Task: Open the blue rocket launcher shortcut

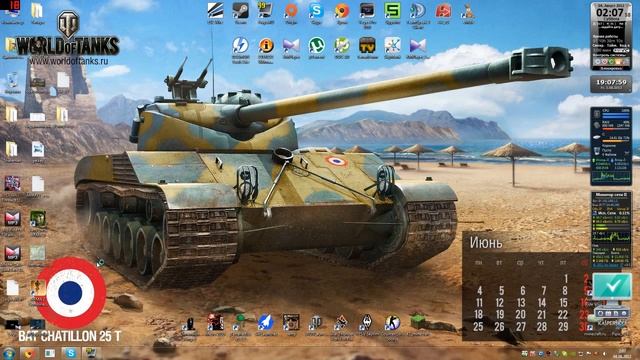Action: click(x=265, y=323)
